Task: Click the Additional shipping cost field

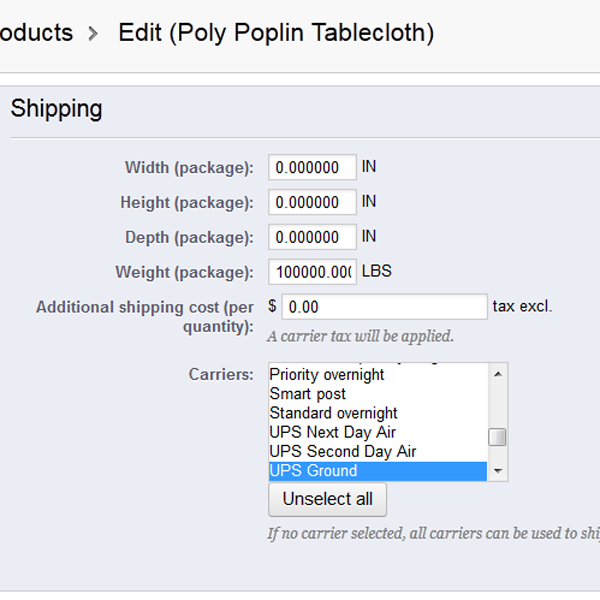Action: 384,307
